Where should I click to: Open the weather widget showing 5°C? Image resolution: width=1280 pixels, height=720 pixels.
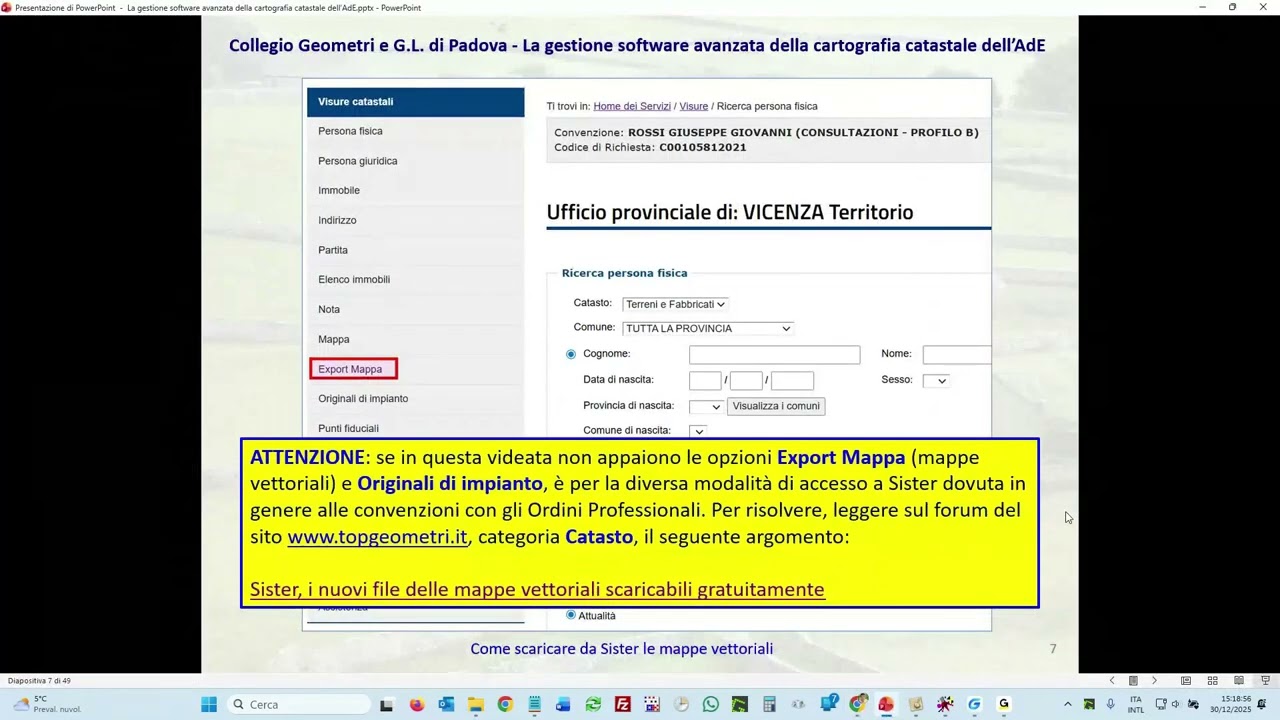46,704
